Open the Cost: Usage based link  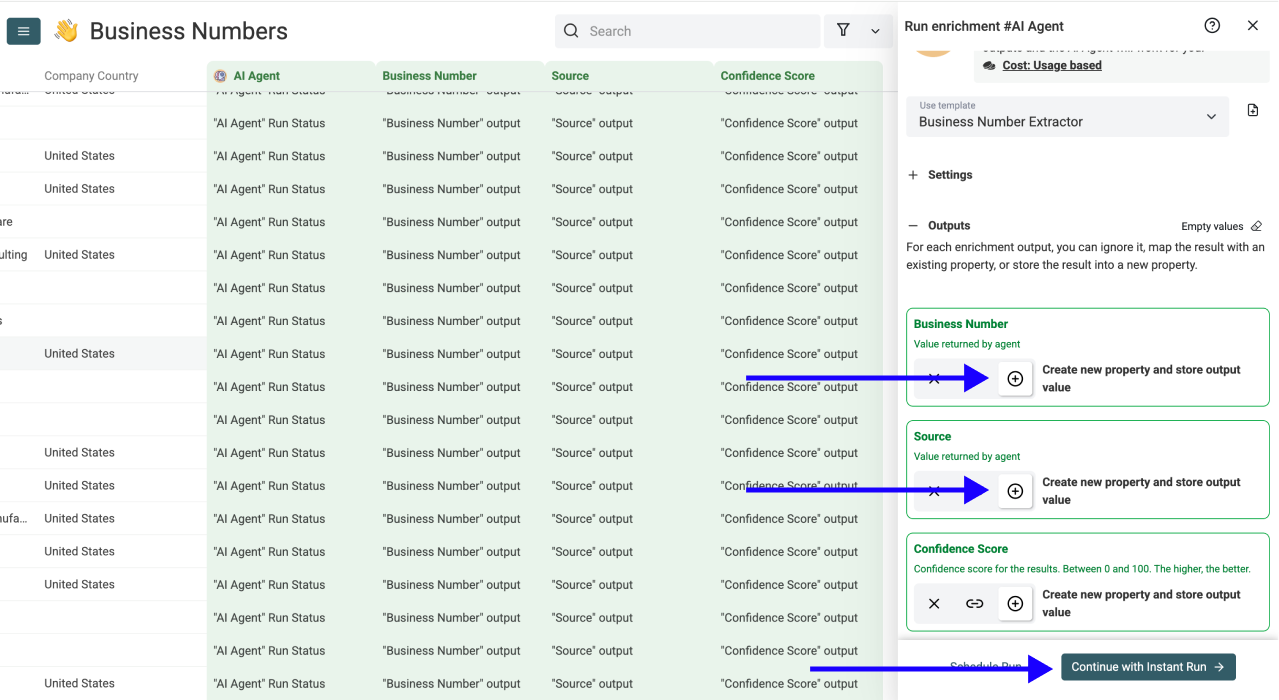click(1051, 66)
